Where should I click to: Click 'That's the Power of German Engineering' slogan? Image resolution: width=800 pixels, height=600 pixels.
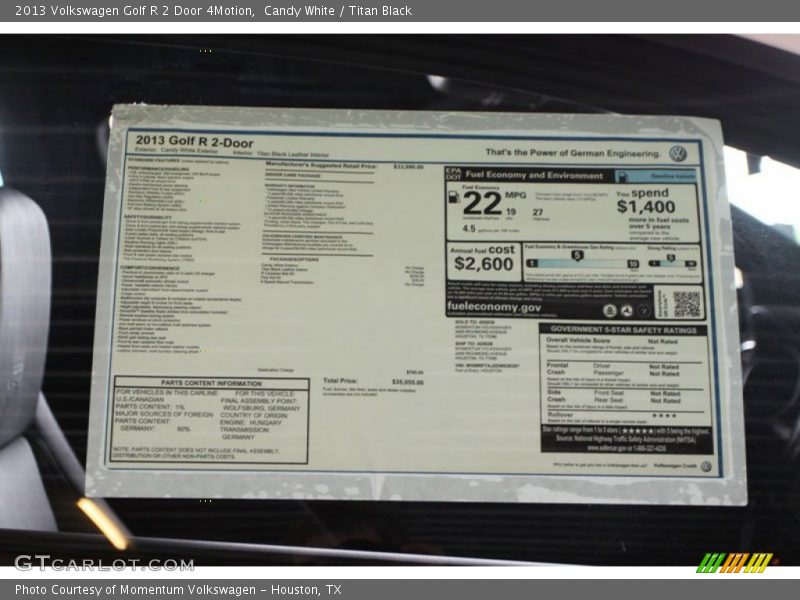(572, 153)
